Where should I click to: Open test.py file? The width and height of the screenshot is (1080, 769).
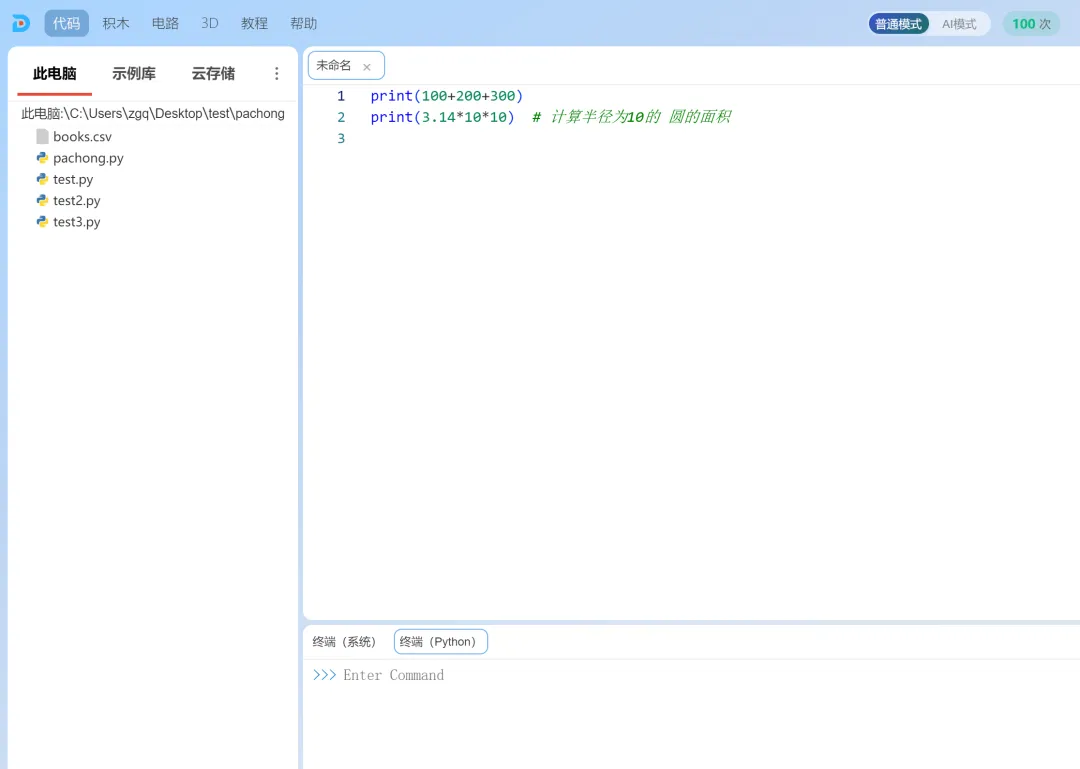click(73, 179)
